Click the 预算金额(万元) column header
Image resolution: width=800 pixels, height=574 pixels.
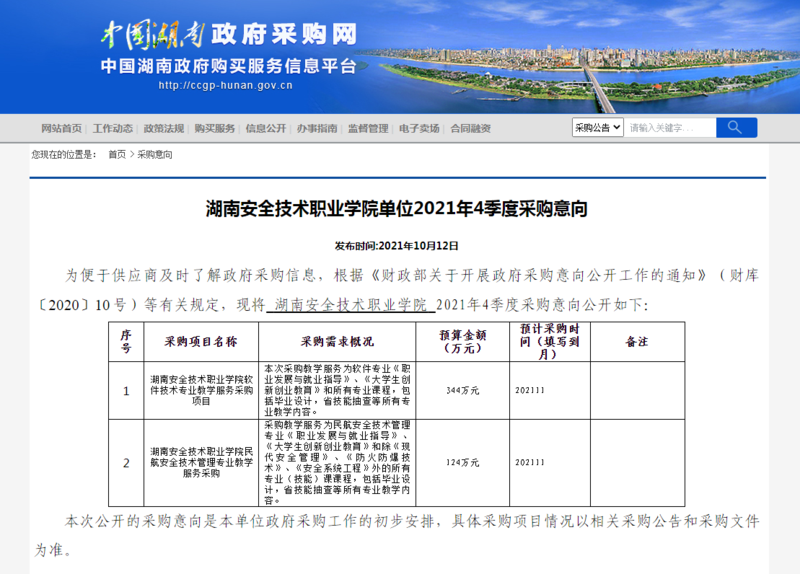pos(462,342)
